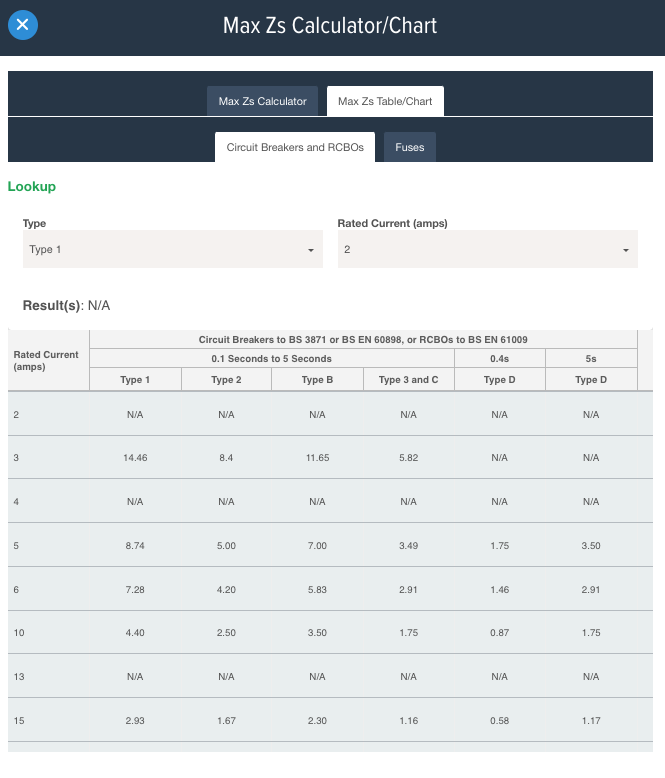The width and height of the screenshot is (665, 778).
Task: Select the Max Zs Table/Chart tab
Action: pyautogui.click(x=385, y=101)
